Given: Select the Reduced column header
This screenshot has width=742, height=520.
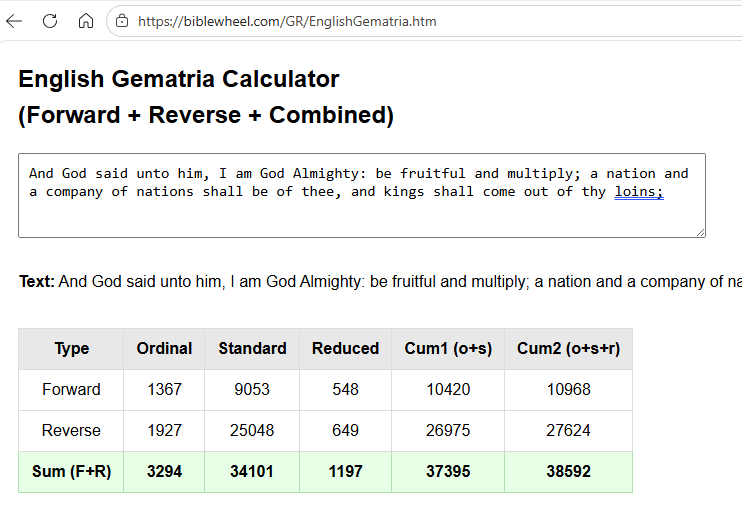Looking at the screenshot, I should click(x=345, y=349).
